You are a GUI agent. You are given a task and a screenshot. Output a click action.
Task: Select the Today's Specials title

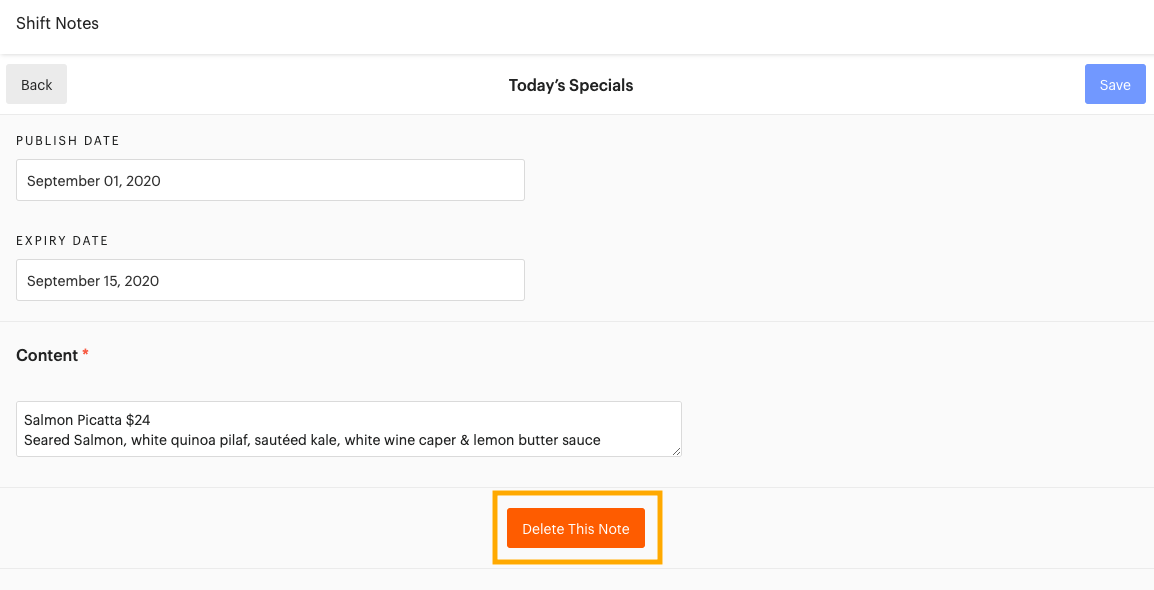click(x=570, y=85)
